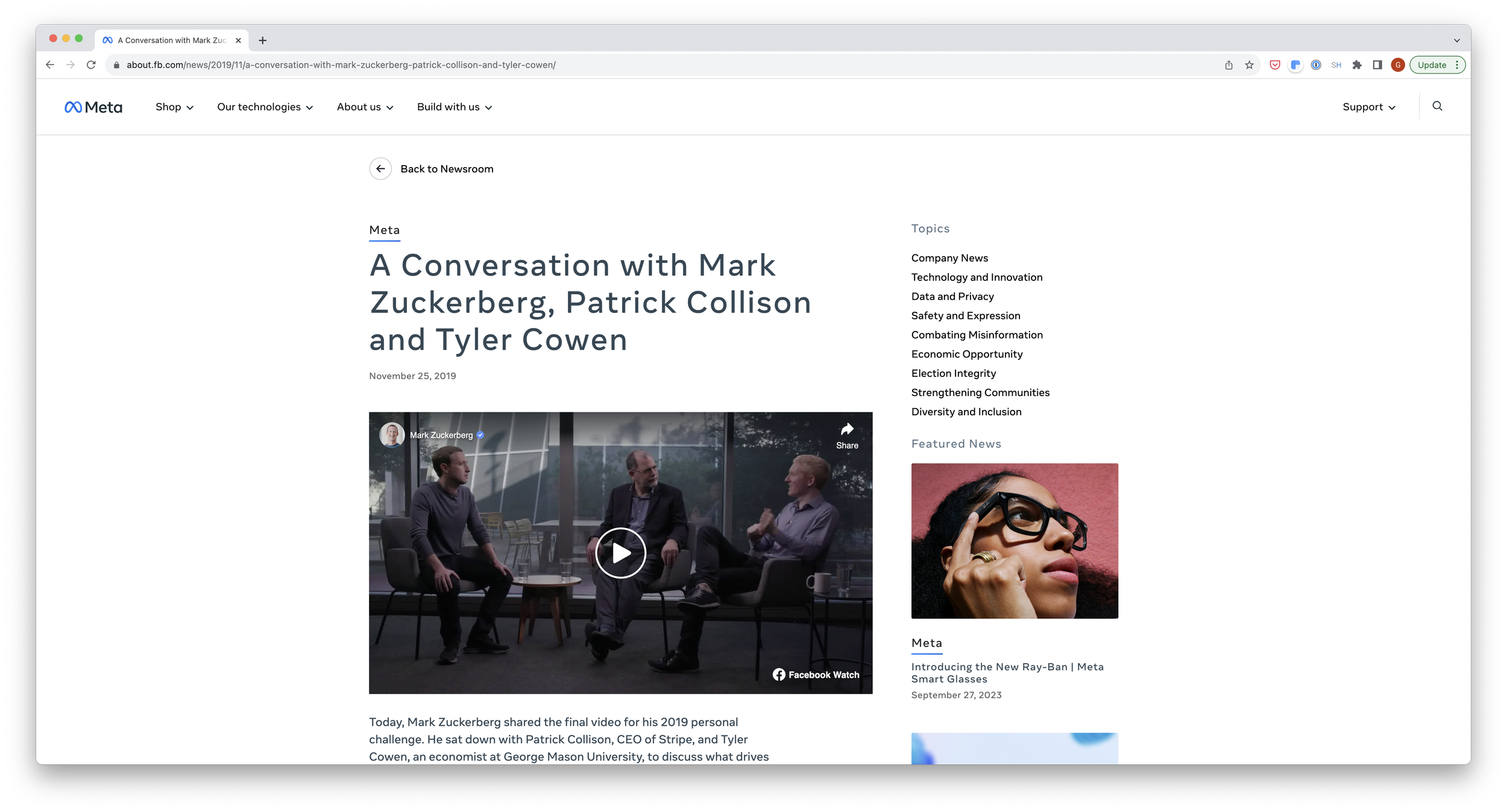The height and width of the screenshot is (812, 1507).
Task: Click the Pocket extension icon
Action: click(x=1275, y=65)
